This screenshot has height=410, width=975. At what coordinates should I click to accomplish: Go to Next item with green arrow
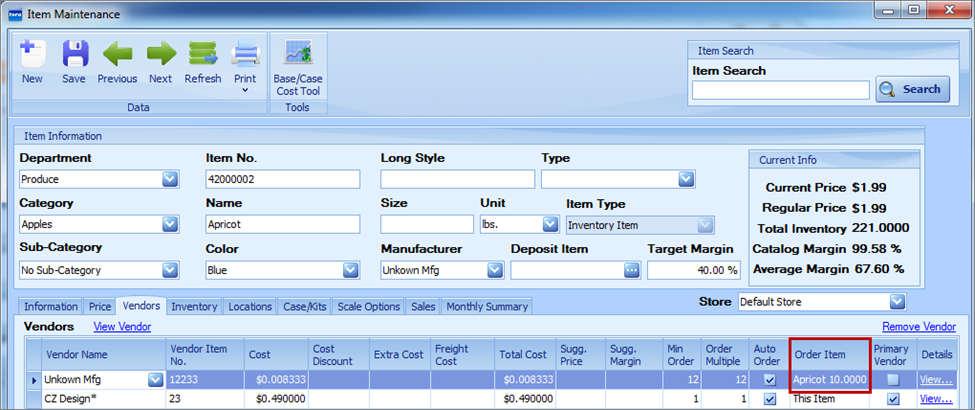(161, 55)
